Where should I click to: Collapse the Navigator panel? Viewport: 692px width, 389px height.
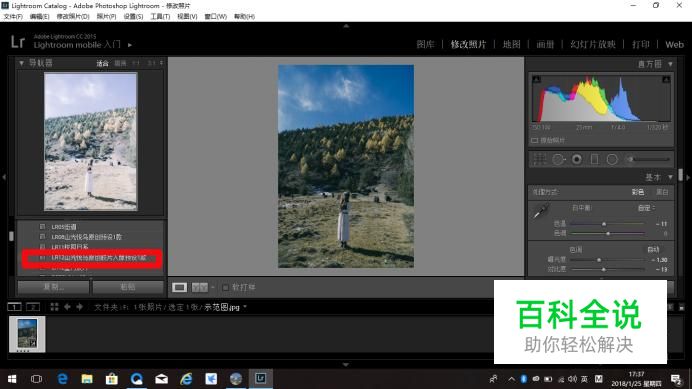click(21, 63)
